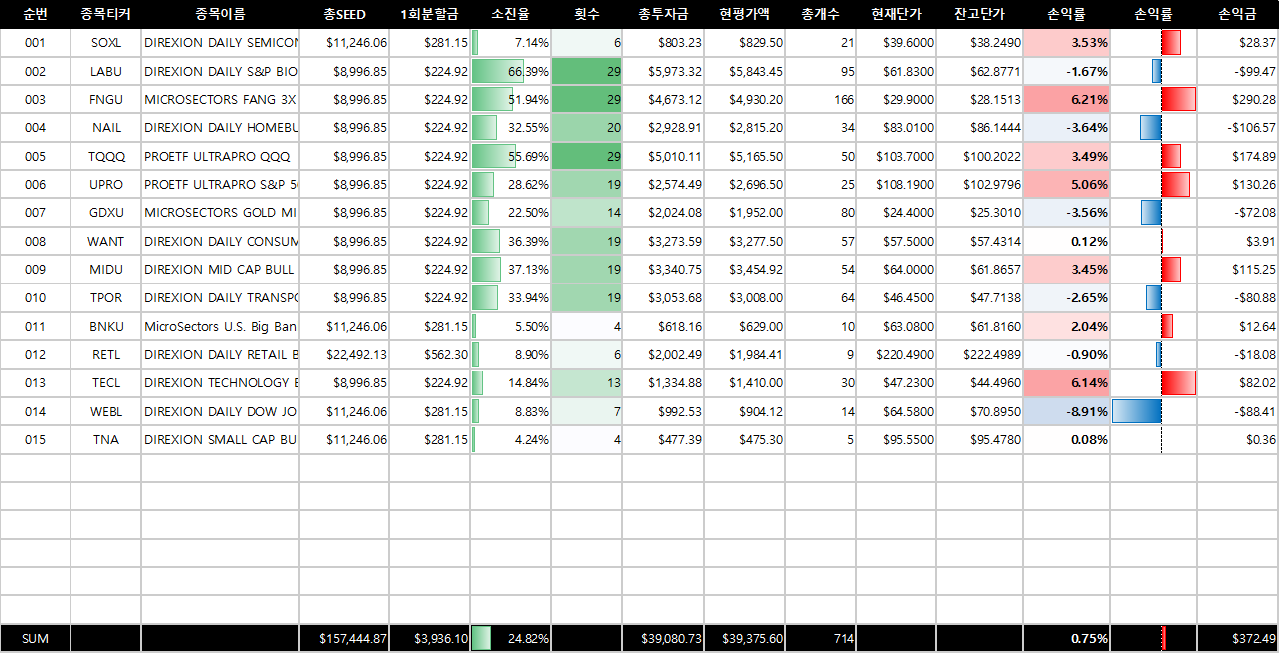Select the WANT ticker cell

coord(105,241)
